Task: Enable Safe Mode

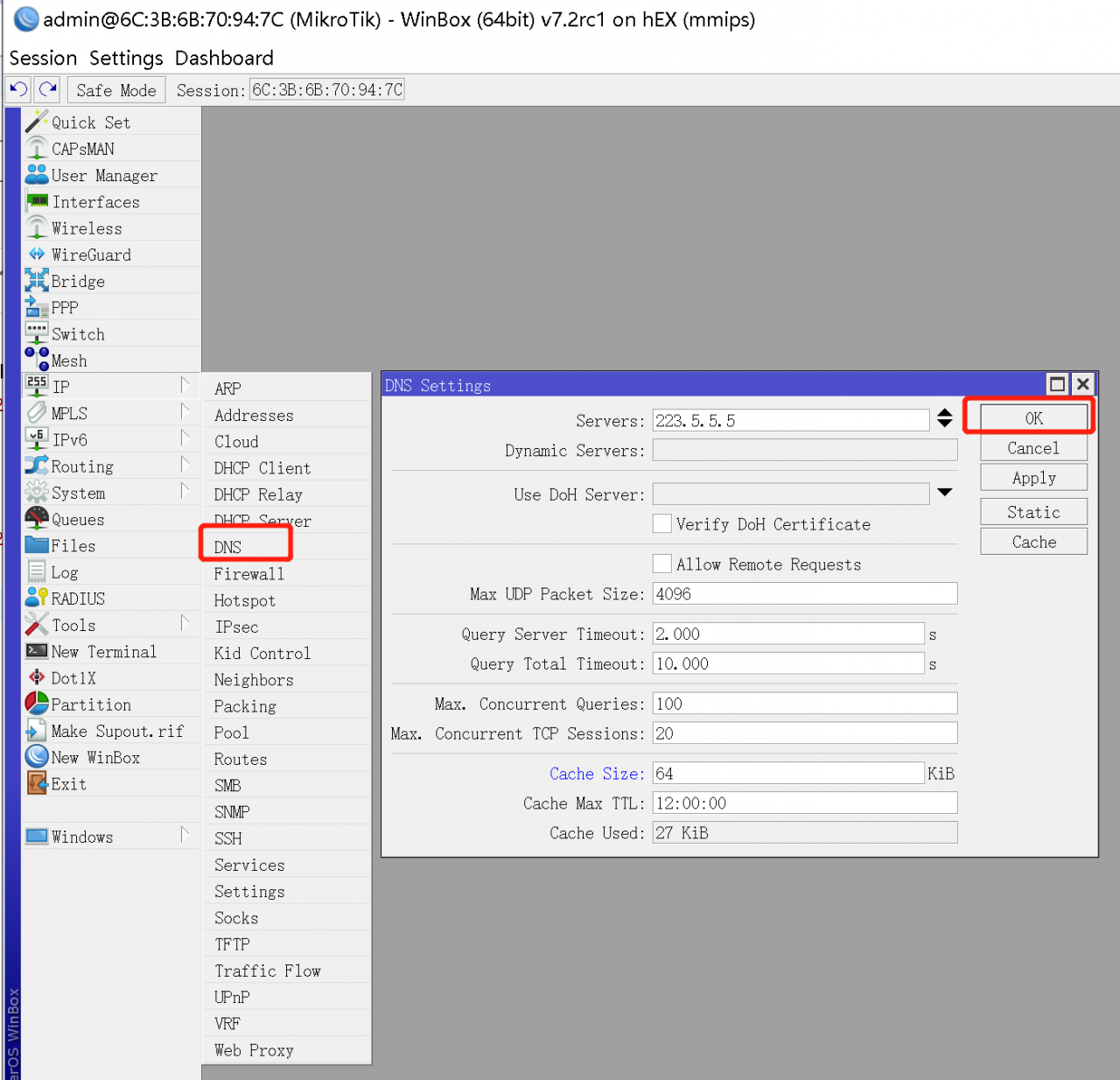Action: (115, 88)
